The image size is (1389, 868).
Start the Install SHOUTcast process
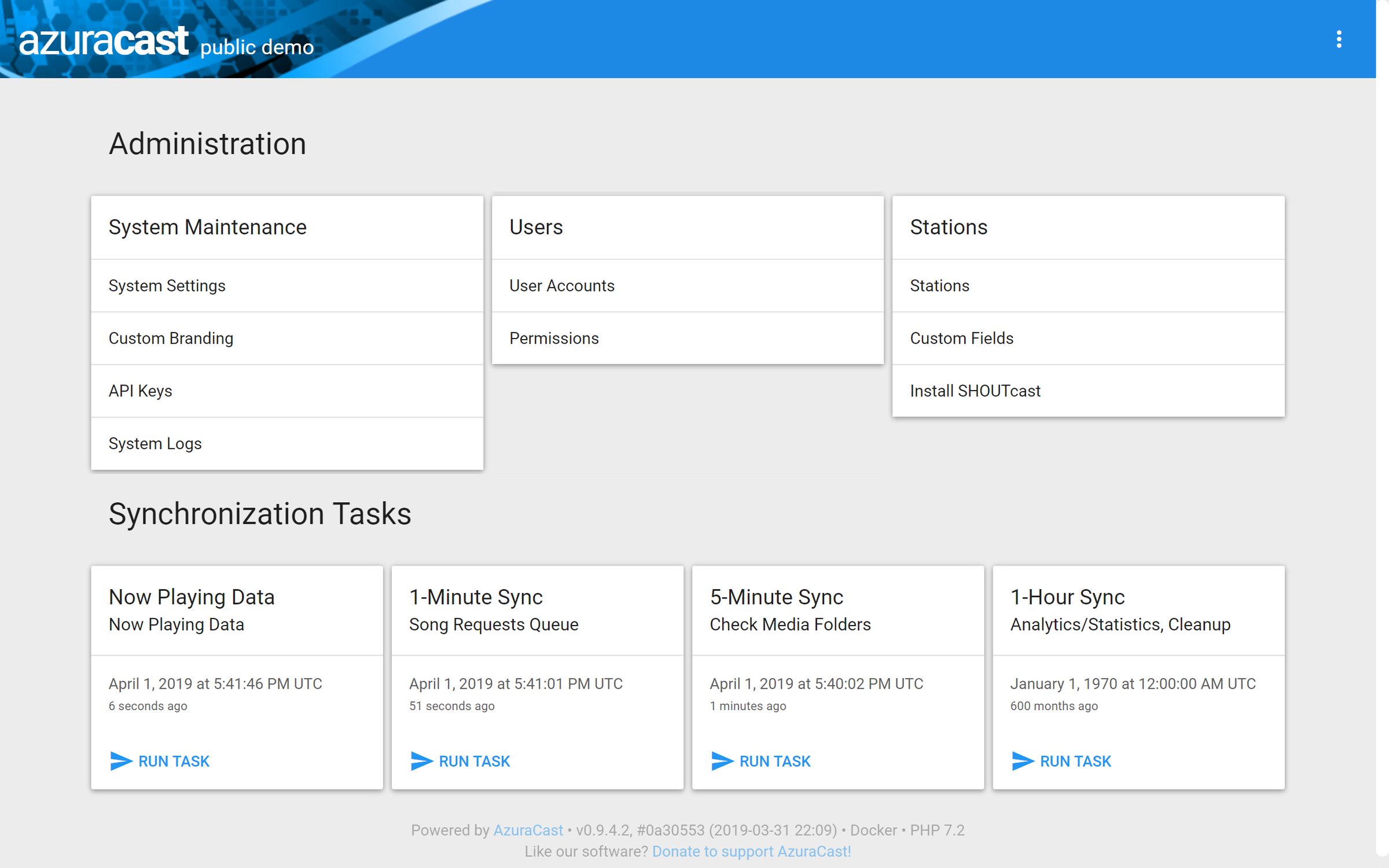point(975,391)
